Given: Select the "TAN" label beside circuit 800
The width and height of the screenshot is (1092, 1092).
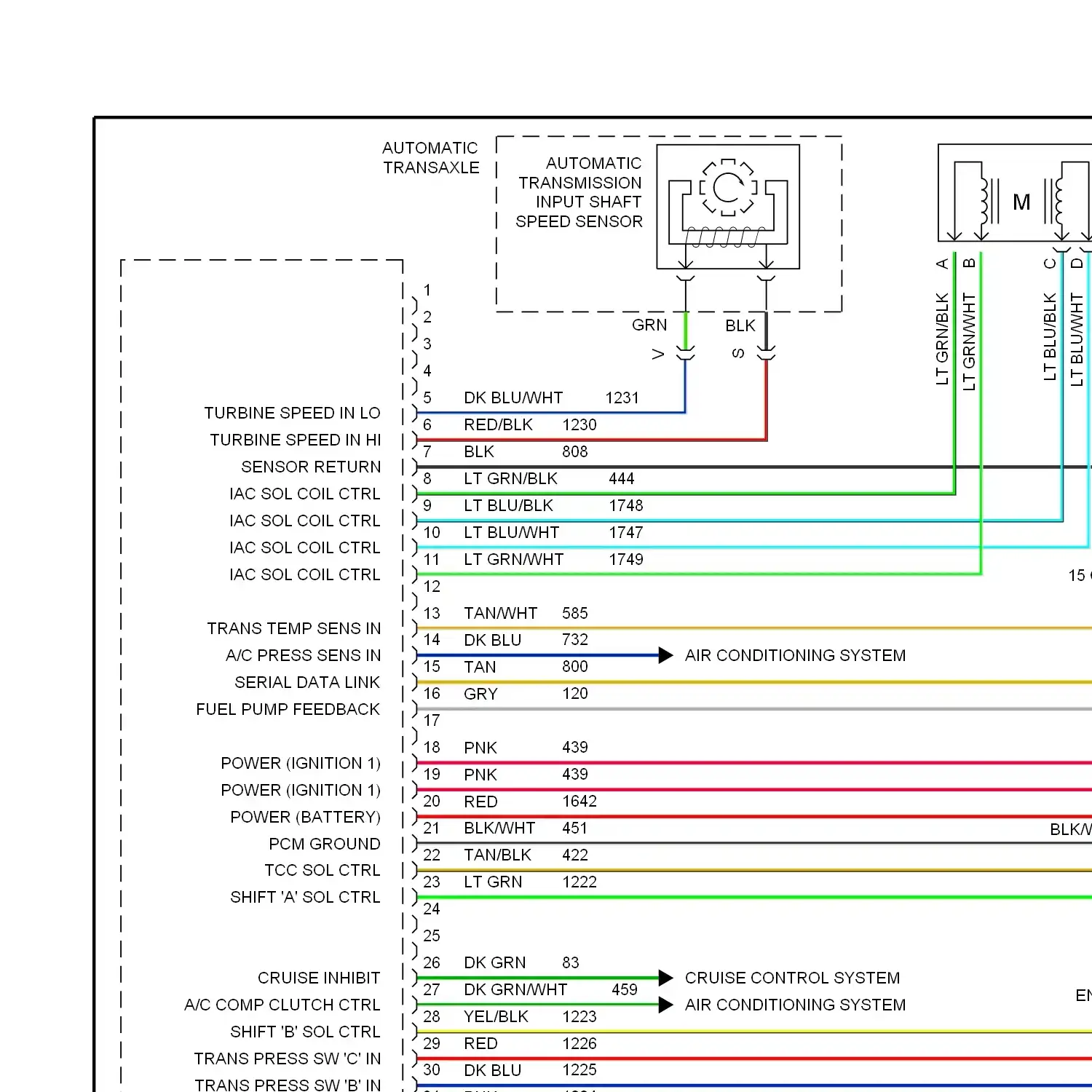Looking at the screenshot, I should [x=480, y=667].
